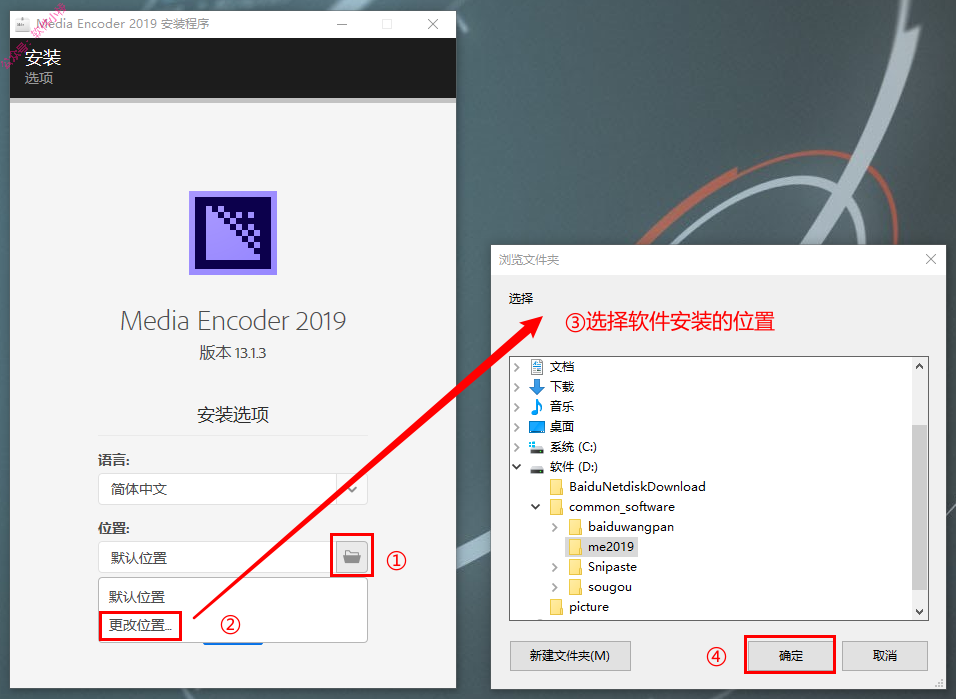Expand the sougou folder node
The image size is (956, 699).
554,587
